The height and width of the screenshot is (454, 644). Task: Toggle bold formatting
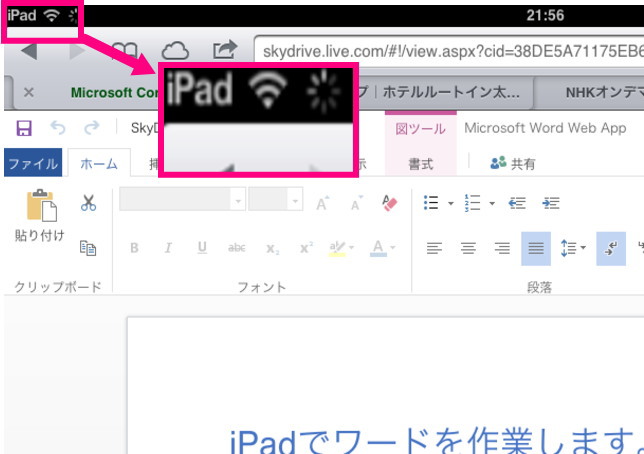point(134,248)
